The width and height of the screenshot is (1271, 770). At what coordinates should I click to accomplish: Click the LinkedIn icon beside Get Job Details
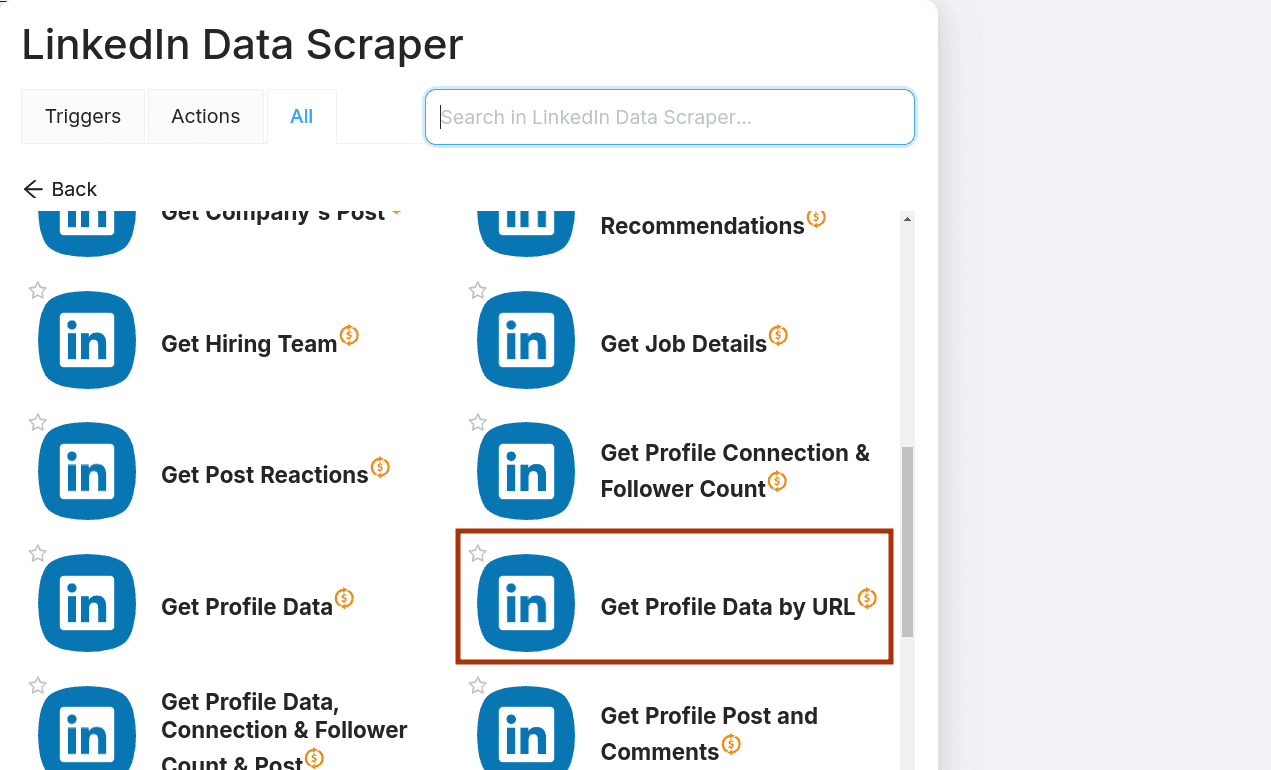[526, 341]
